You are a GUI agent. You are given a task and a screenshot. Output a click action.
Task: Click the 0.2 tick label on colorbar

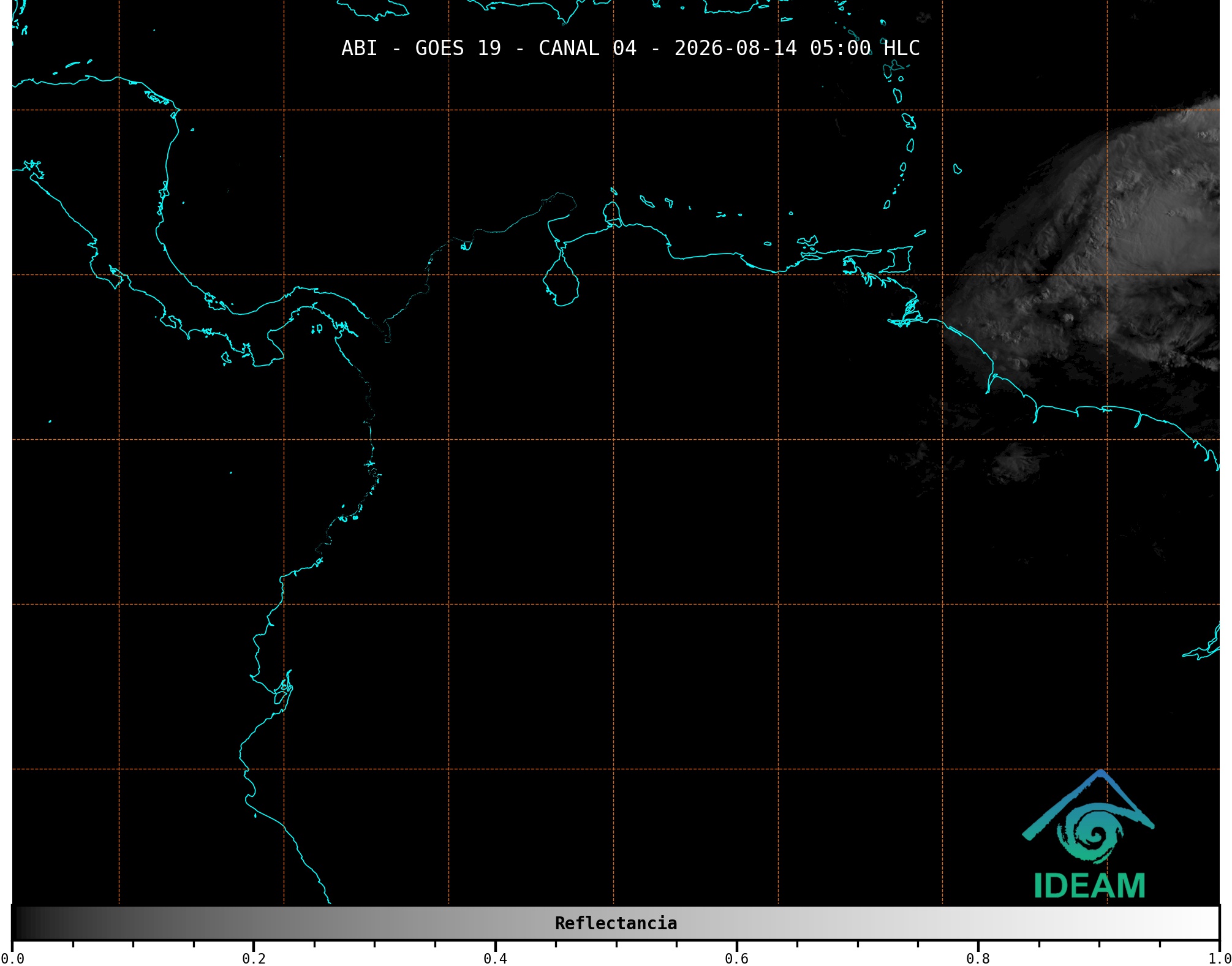click(x=254, y=959)
